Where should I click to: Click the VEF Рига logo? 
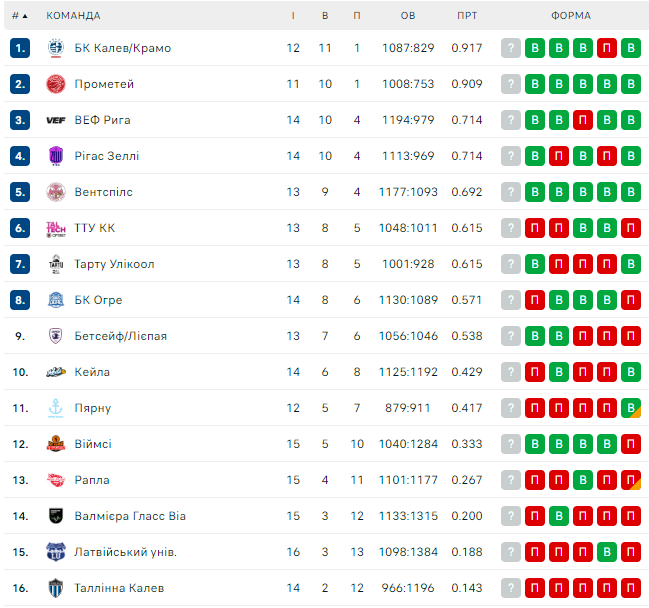tap(56, 120)
